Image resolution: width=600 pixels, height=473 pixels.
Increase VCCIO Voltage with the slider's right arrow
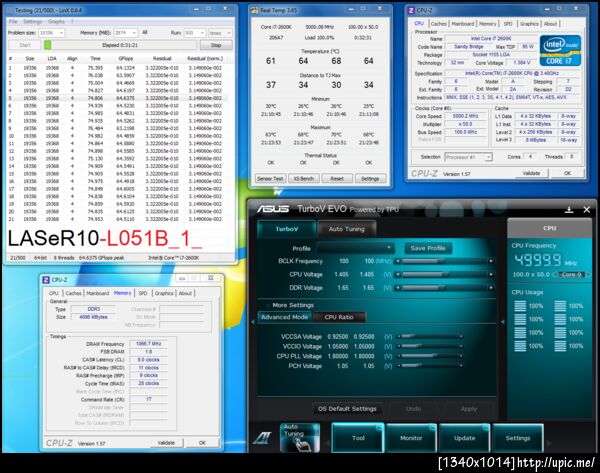461,346
